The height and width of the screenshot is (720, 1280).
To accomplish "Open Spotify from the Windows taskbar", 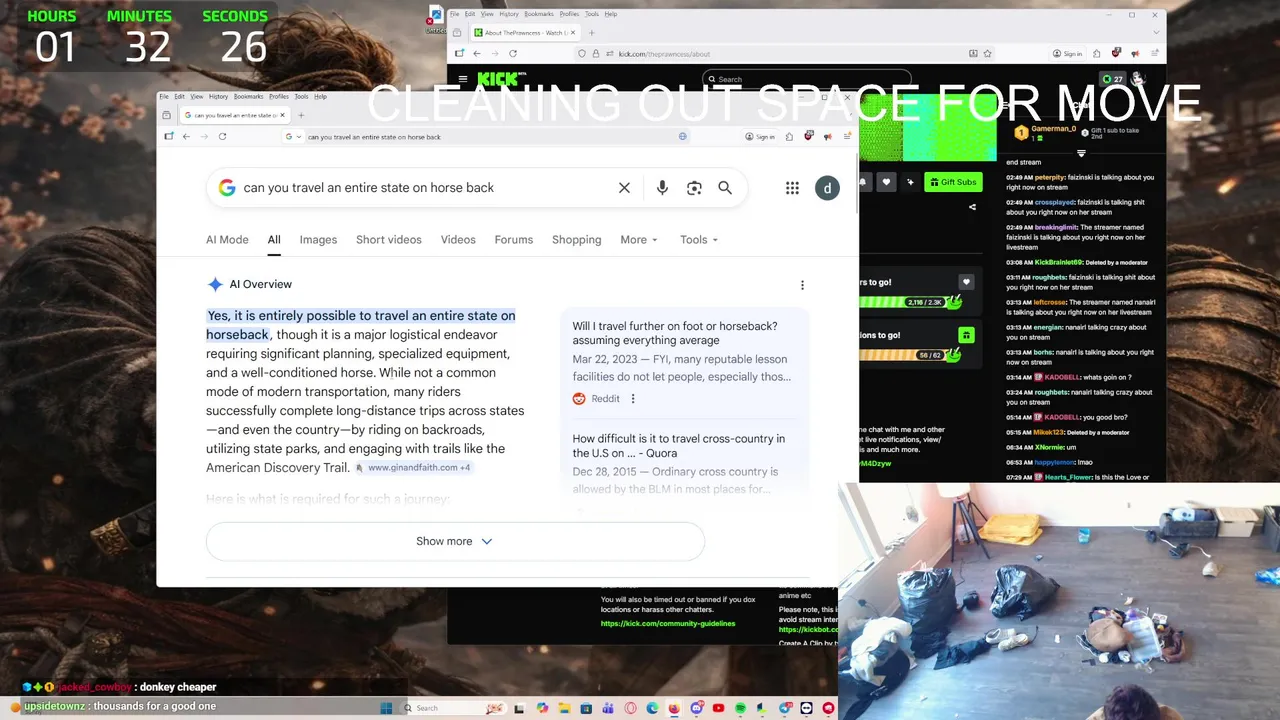I will tap(740, 708).
